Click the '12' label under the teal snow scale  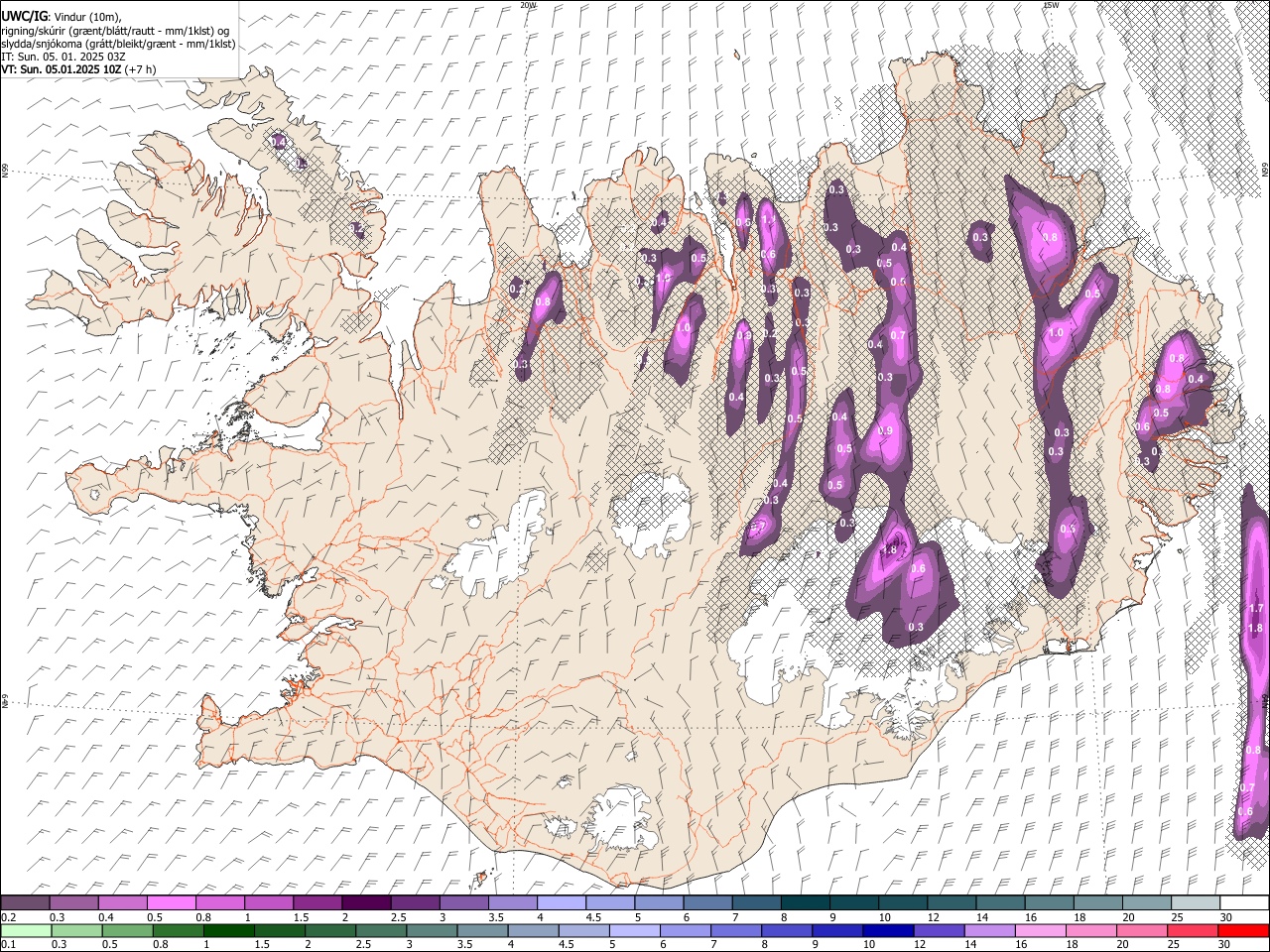(x=933, y=917)
